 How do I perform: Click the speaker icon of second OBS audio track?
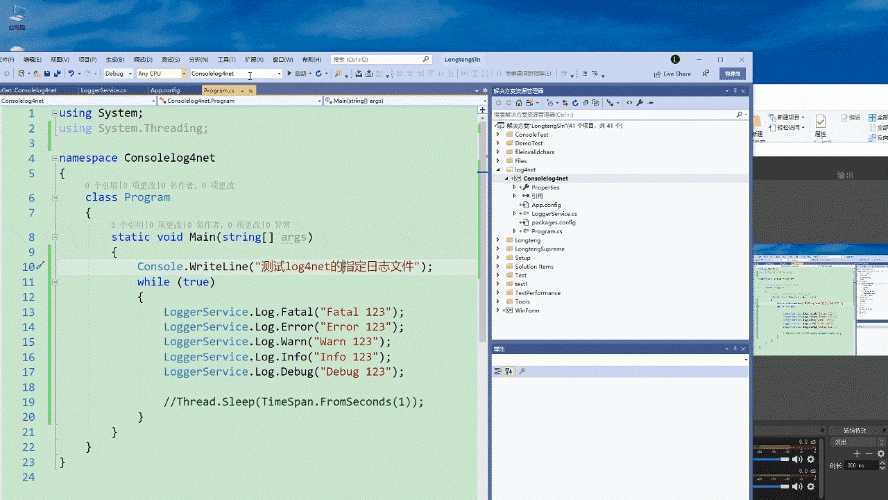[797, 486]
